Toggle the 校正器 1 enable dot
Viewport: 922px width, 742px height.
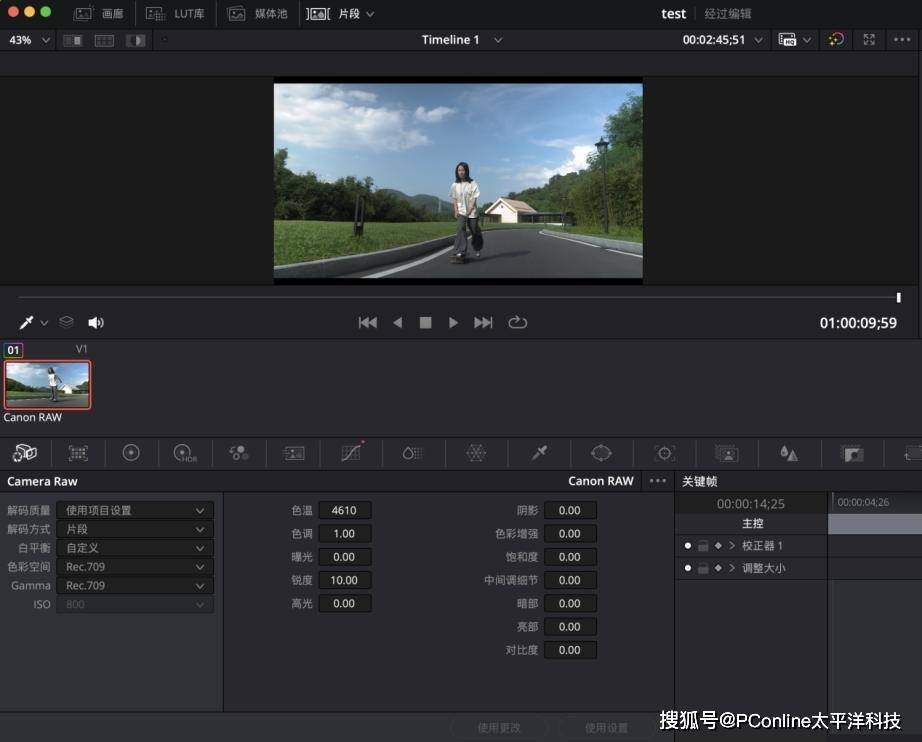[x=688, y=546]
